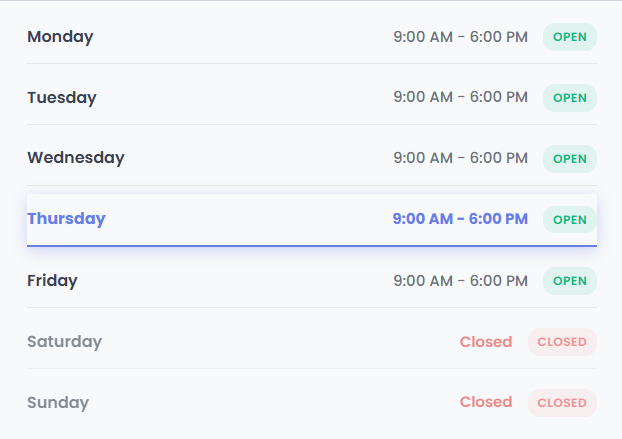Select Tuesday's 9:00 AM - 6:00 PM hours
622x439 pixels.
[460, 98]
